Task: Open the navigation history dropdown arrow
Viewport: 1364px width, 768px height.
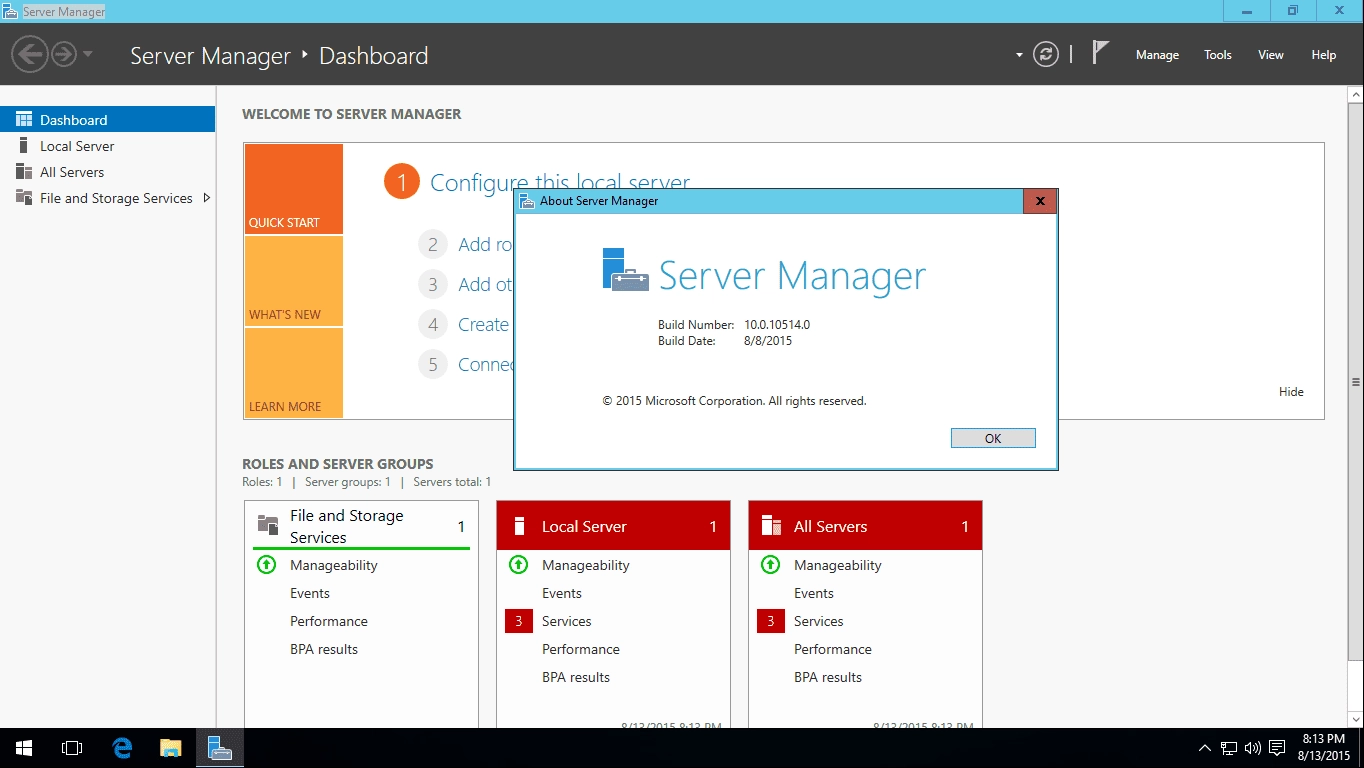Action: (x=87, y=54)
